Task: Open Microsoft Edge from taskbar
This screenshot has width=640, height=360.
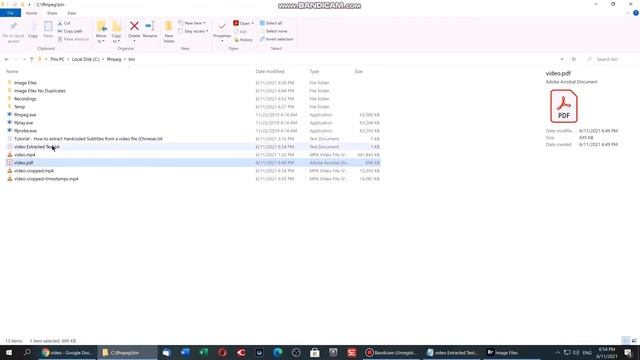Action: pyautogui.click(x=278, y=353)
